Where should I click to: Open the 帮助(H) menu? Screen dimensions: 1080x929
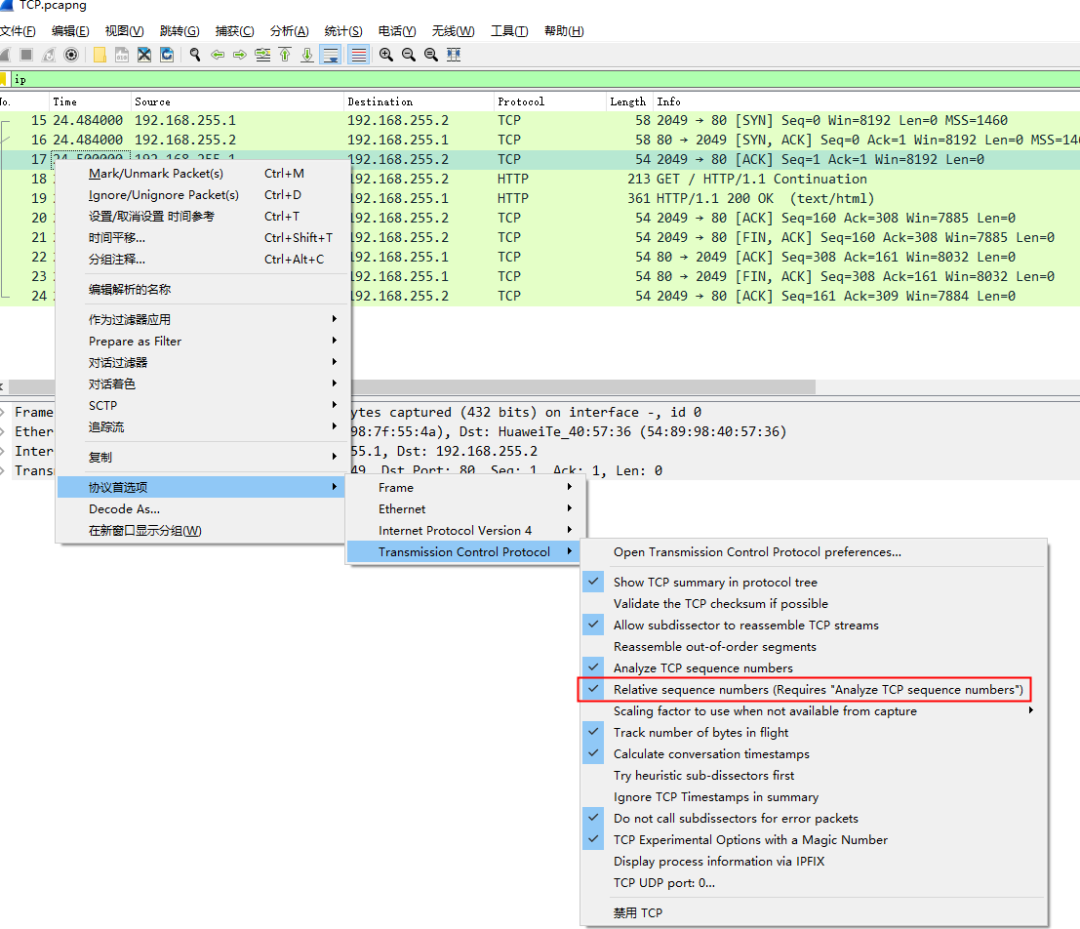pyautogui.click(x=563, y=31)
